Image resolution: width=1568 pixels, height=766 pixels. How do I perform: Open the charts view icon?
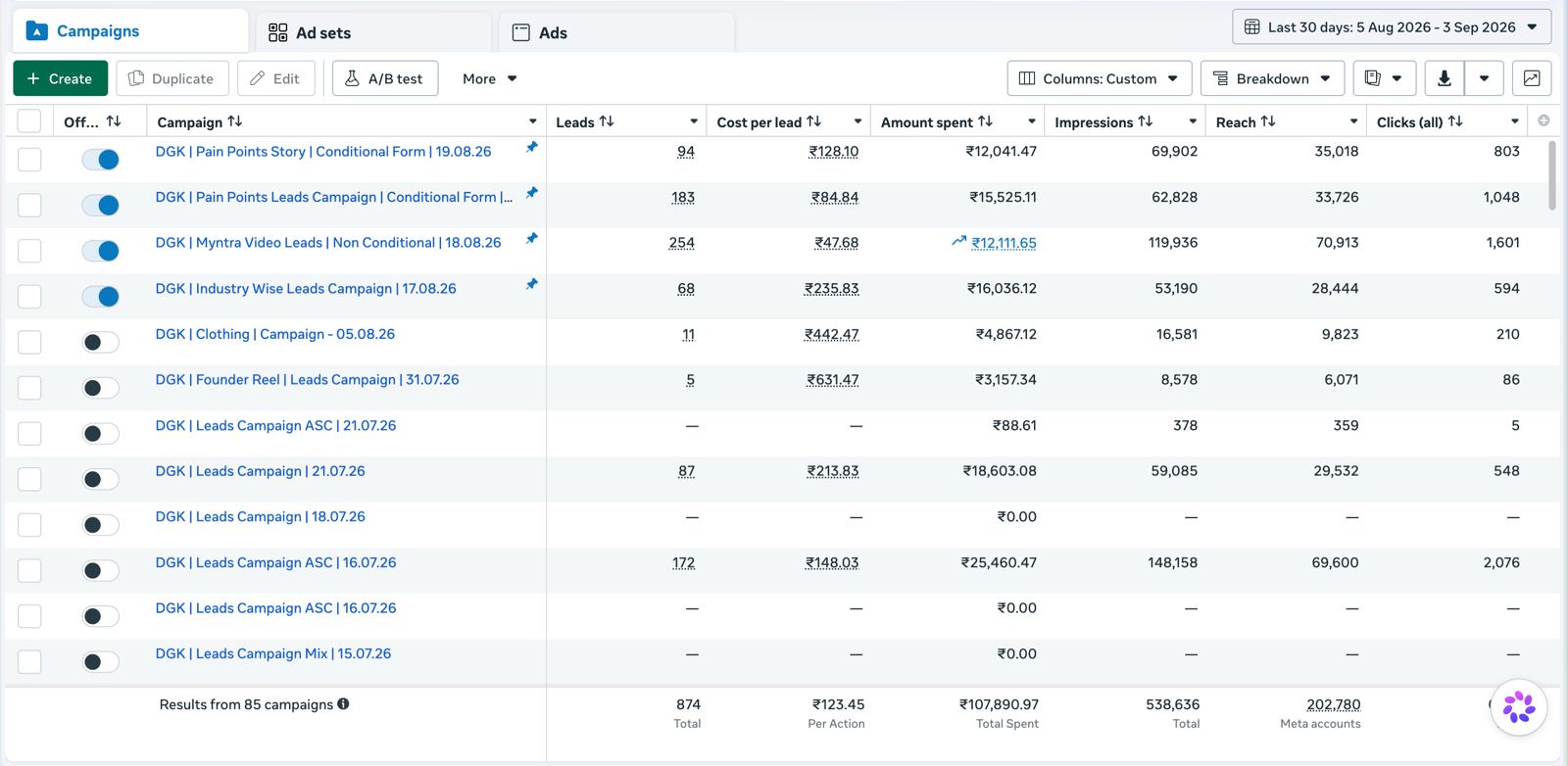[x=1532, y=78]
